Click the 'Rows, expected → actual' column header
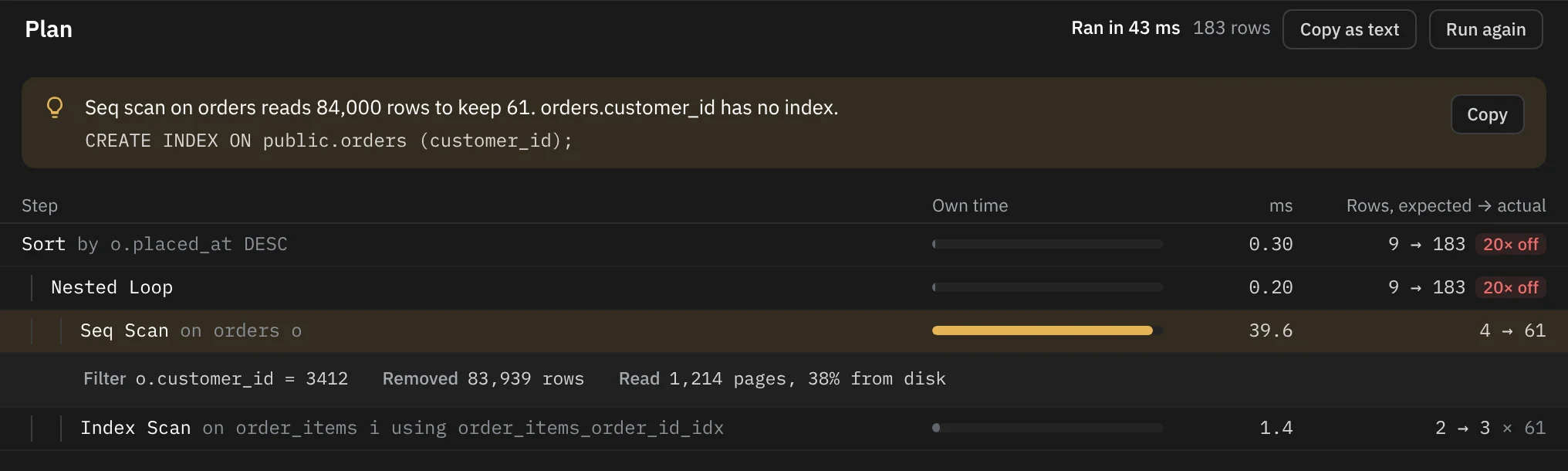This screenshot has width=1568, height=471. pyautogui.click(x=1446, y=206)
